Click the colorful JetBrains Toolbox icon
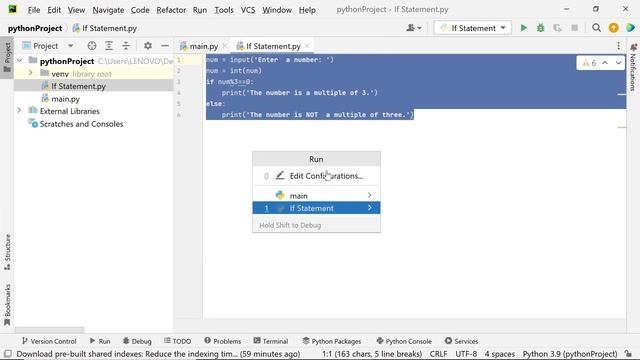The image size is (640, 360). click(x=630, y=28)
